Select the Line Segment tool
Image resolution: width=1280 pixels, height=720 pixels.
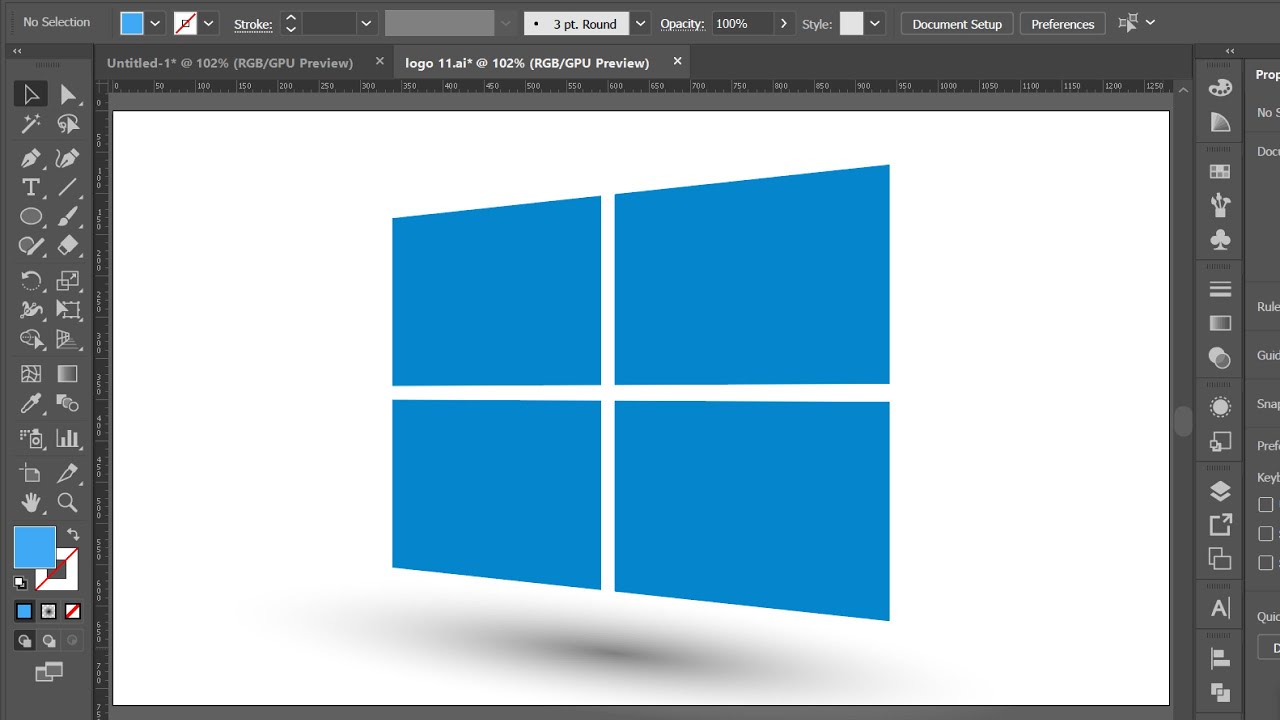tap(68, 187)
